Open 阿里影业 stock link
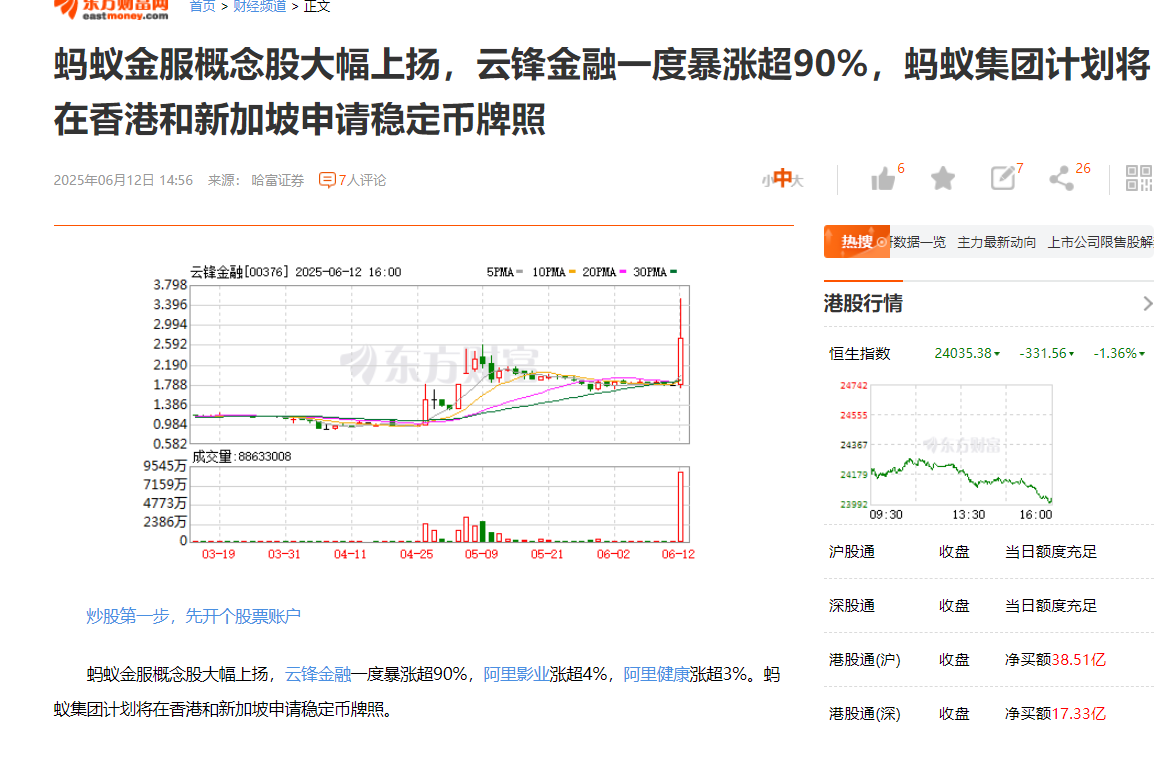 point(516,675)
